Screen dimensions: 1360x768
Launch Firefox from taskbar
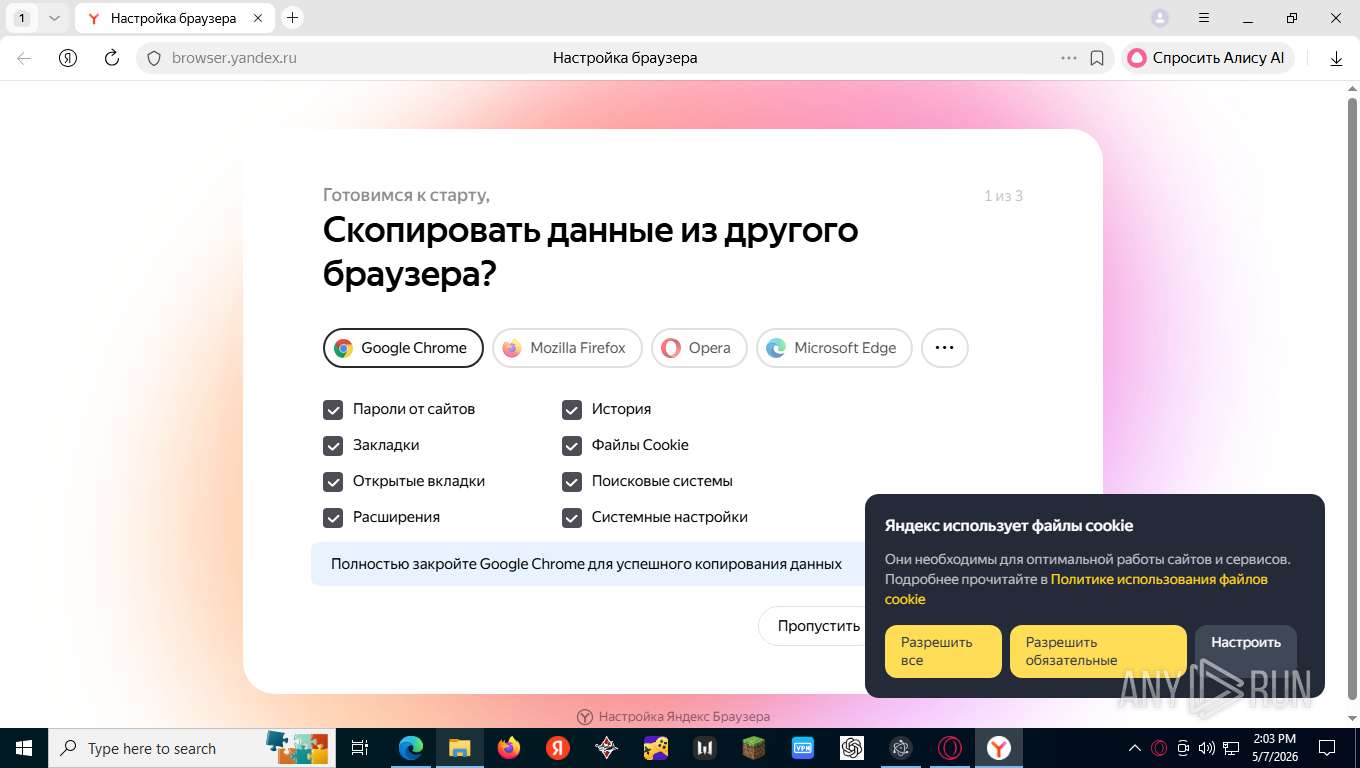(x=509, y=748)
